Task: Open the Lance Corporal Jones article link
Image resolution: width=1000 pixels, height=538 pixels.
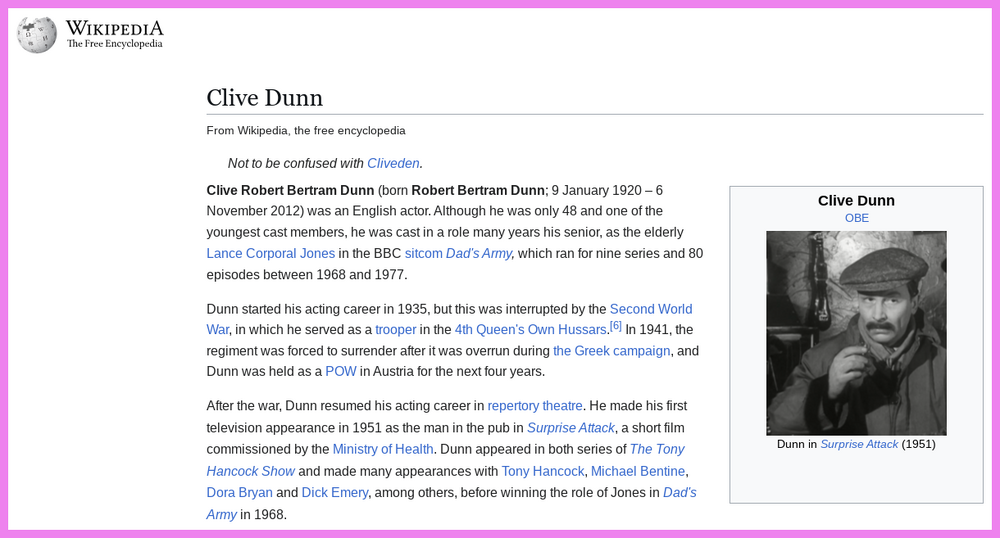Action: 270,253
